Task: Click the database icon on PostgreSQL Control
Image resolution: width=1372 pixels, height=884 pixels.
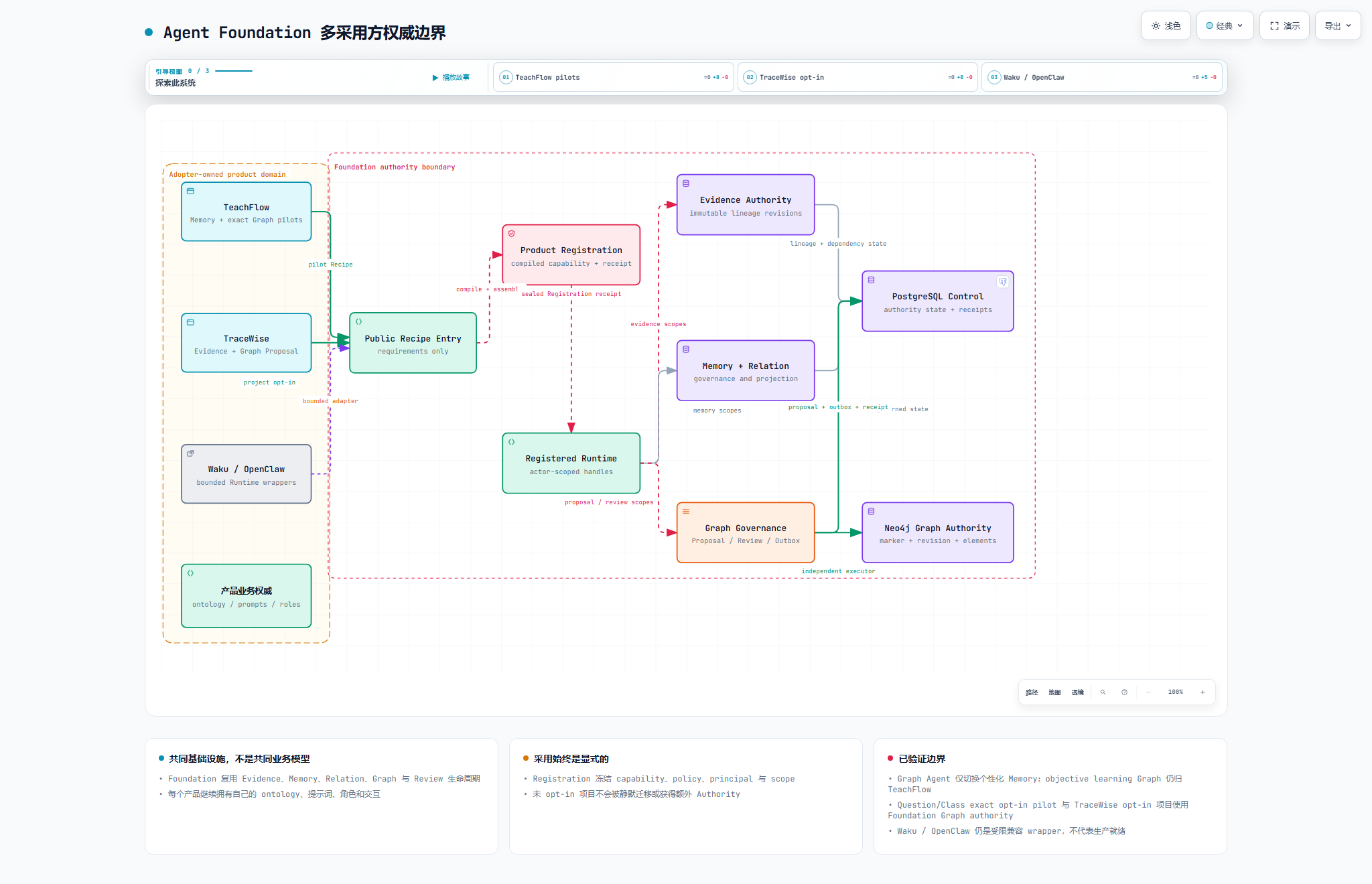Action: click(871, 280)
